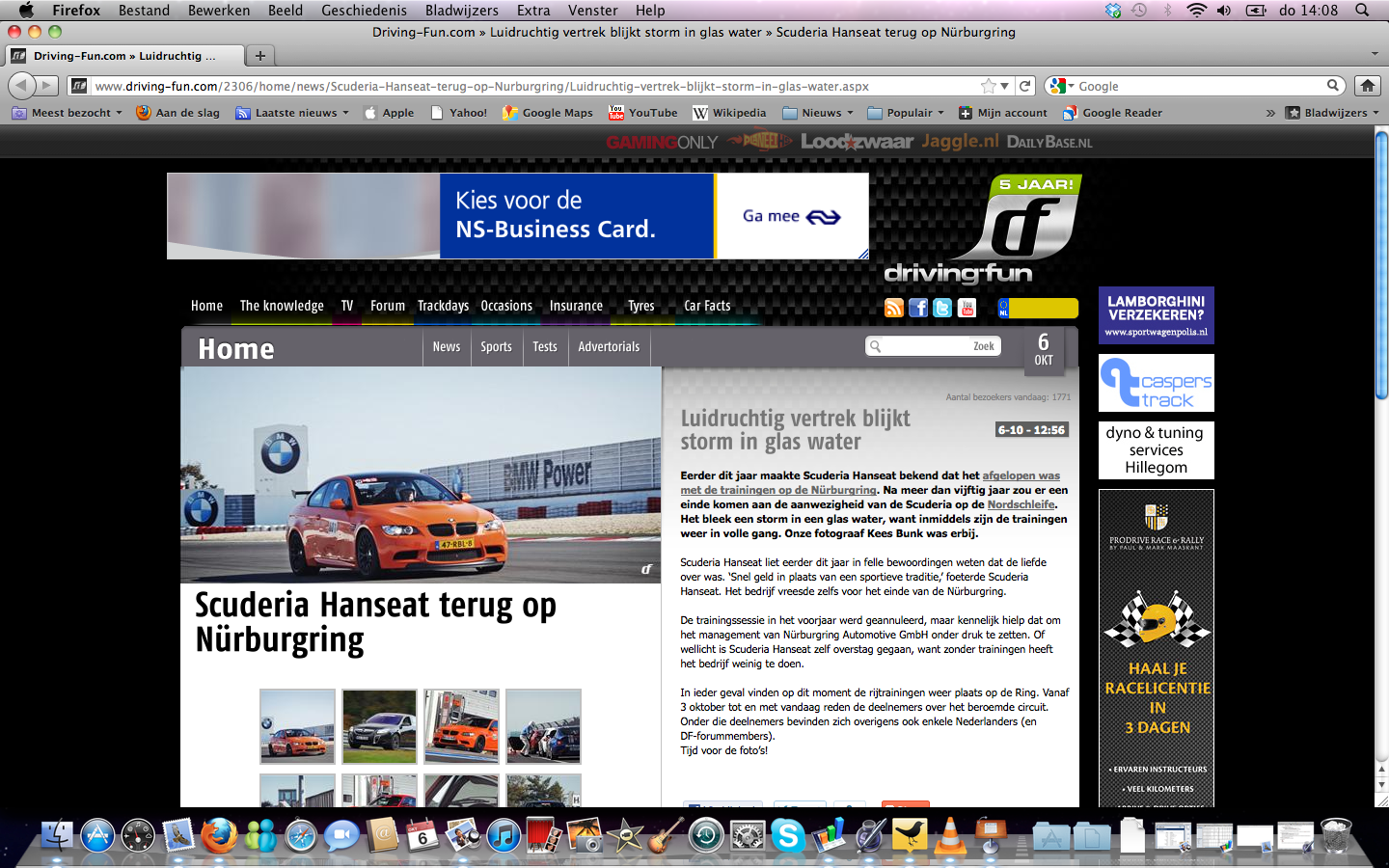This screenshot has width=1389, height=868.
Task: Open the volume control in menu bar
Action: coord(1224,10)
